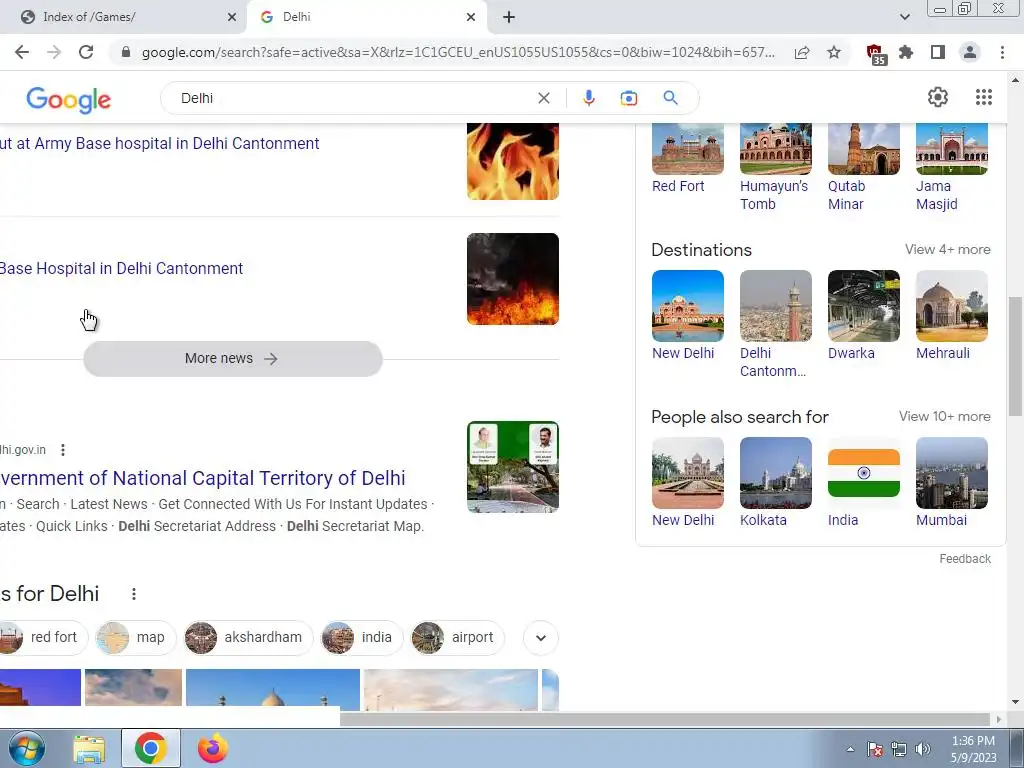Open options beside 'for Delhi' images heading

point(134,594)
